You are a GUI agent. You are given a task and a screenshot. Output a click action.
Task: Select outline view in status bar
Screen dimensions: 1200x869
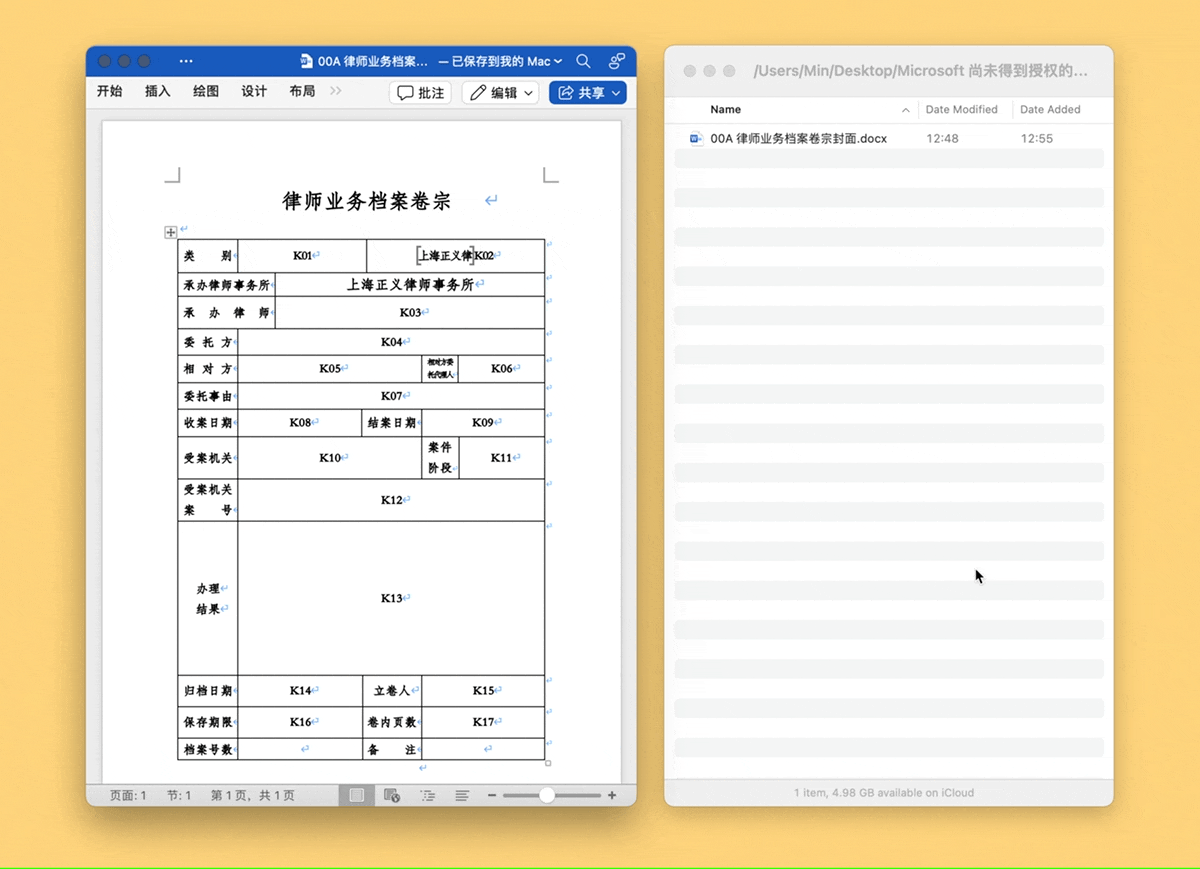[427, 795]
